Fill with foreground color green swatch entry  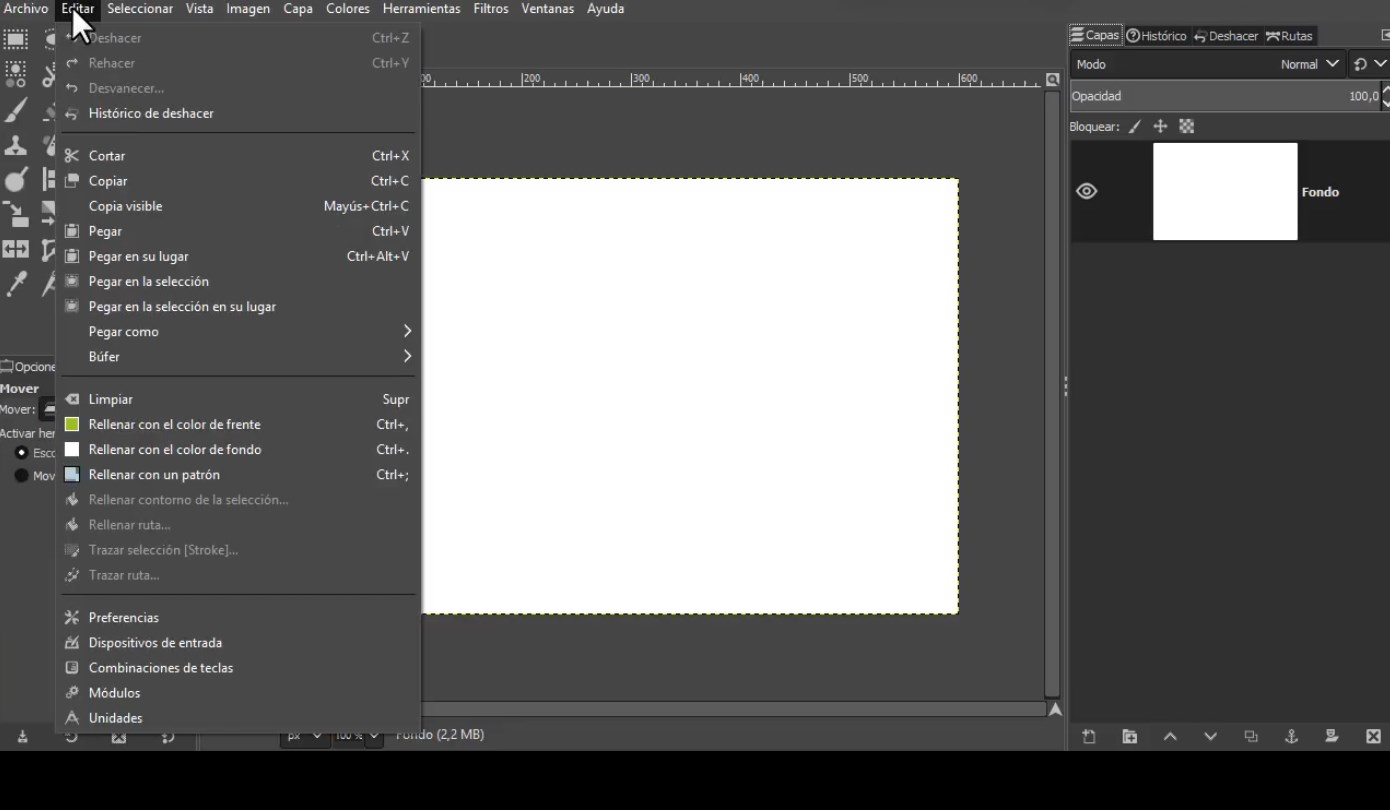click(238, 424)
